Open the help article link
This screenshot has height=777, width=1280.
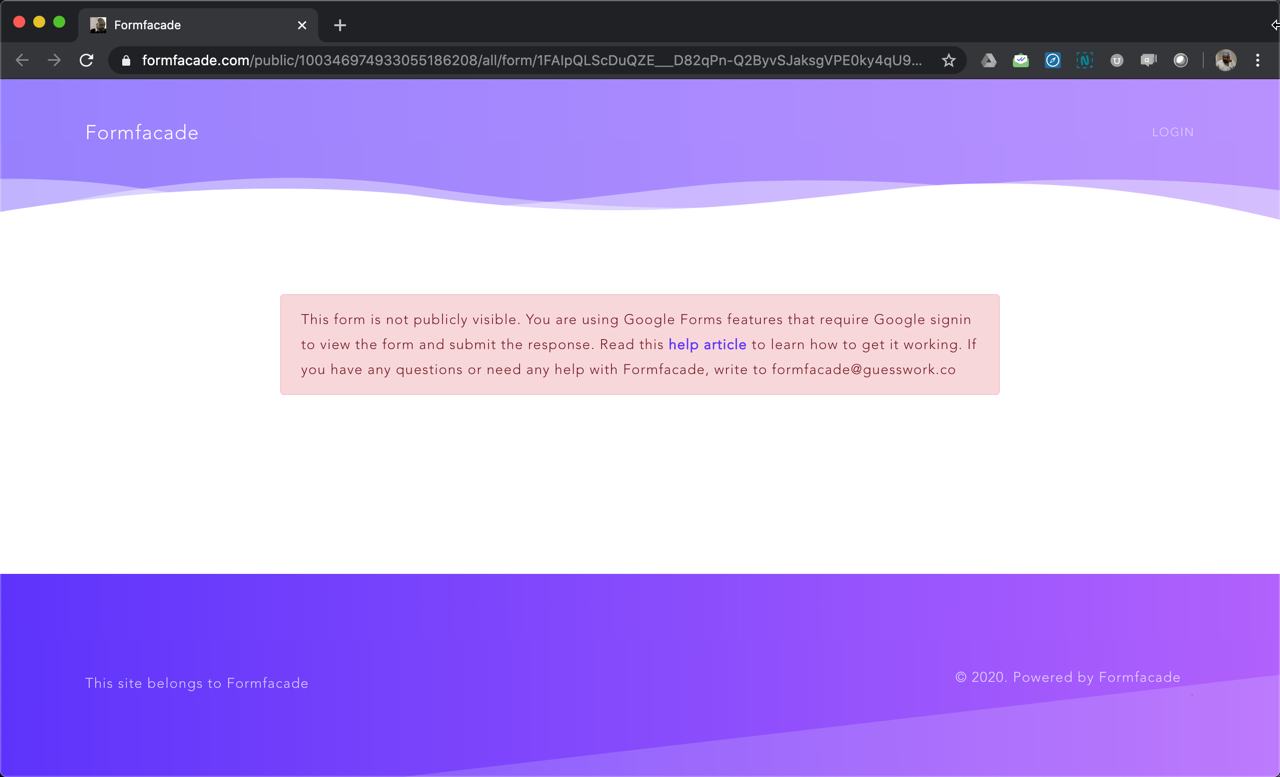707,344
